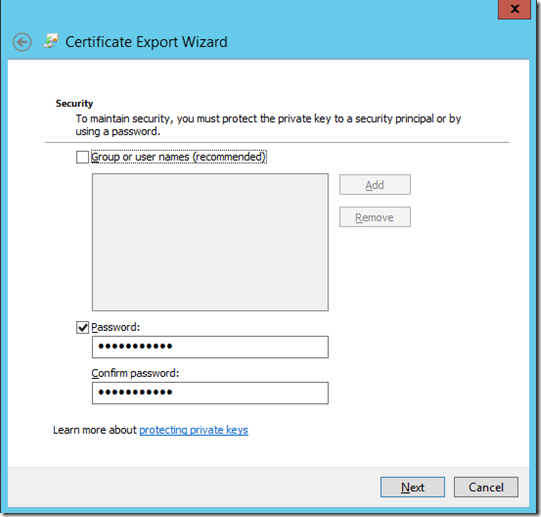Click the Confirm password label
Image resolution: width=541 pixels, height=517 pixels.
tap(135, 373)
